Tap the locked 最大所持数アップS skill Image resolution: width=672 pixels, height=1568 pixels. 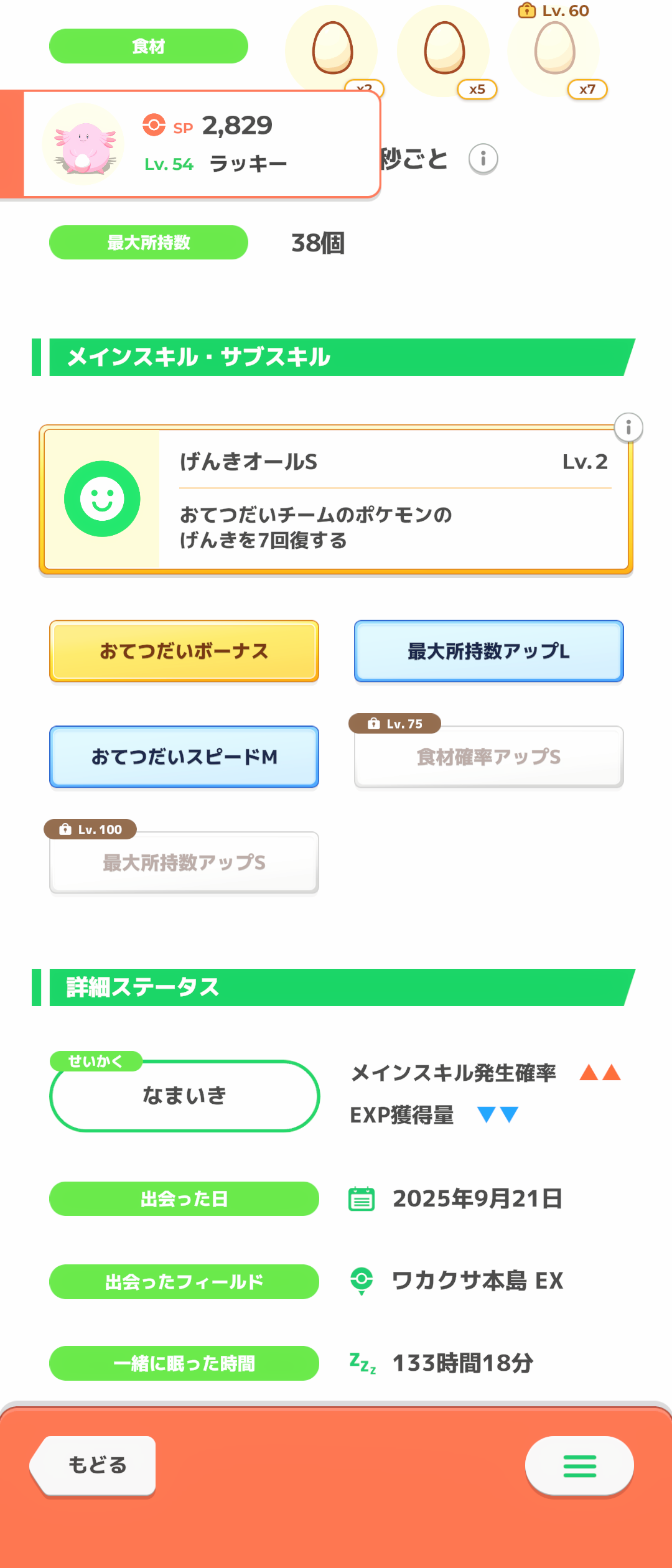click(184, 862)
